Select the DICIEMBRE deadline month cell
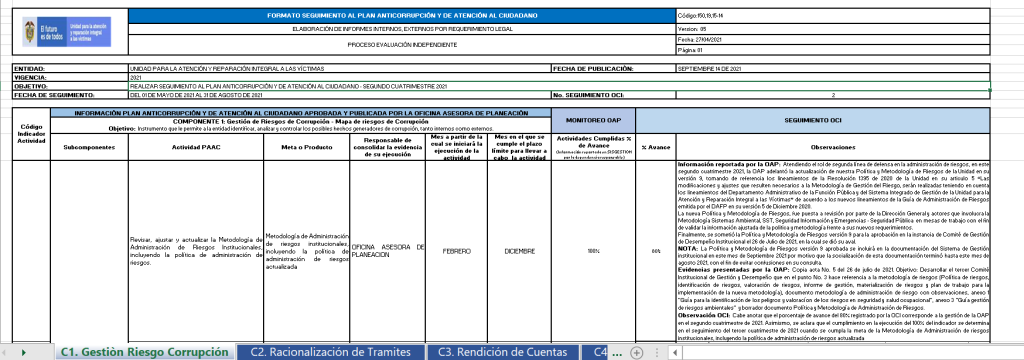 click(x=519, y=252)
